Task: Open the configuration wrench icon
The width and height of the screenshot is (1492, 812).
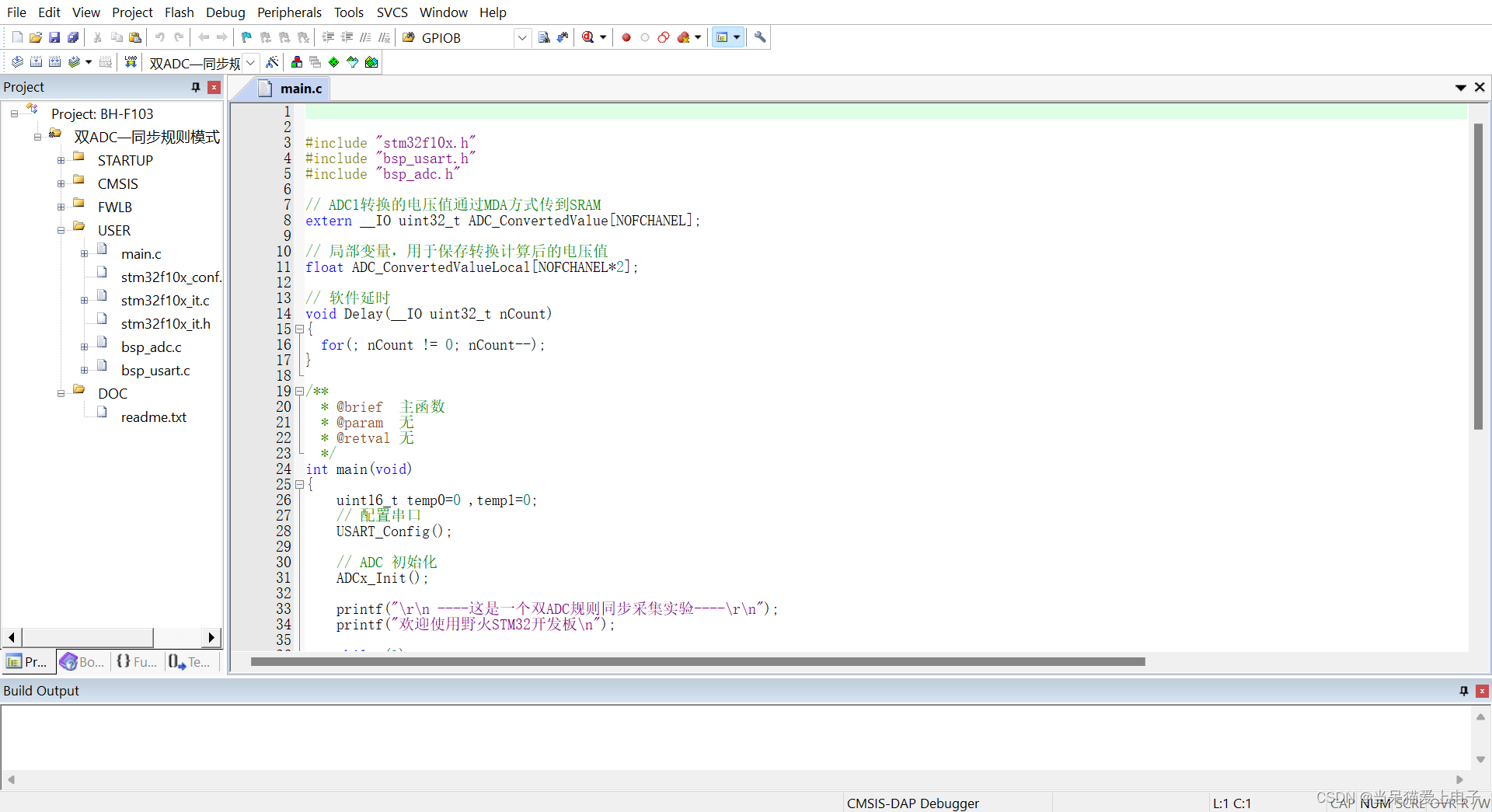Action: click(760, 37)
